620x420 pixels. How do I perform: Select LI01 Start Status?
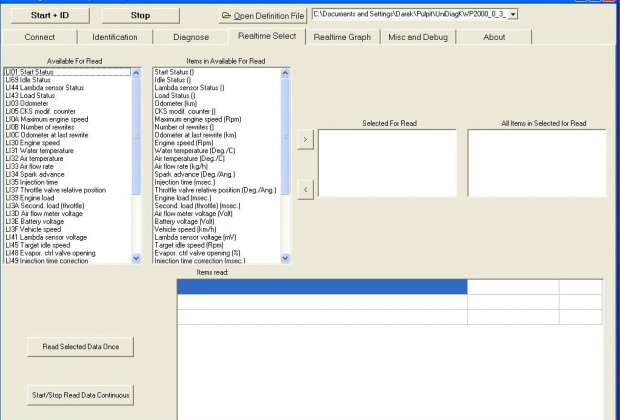coord(67,72)
